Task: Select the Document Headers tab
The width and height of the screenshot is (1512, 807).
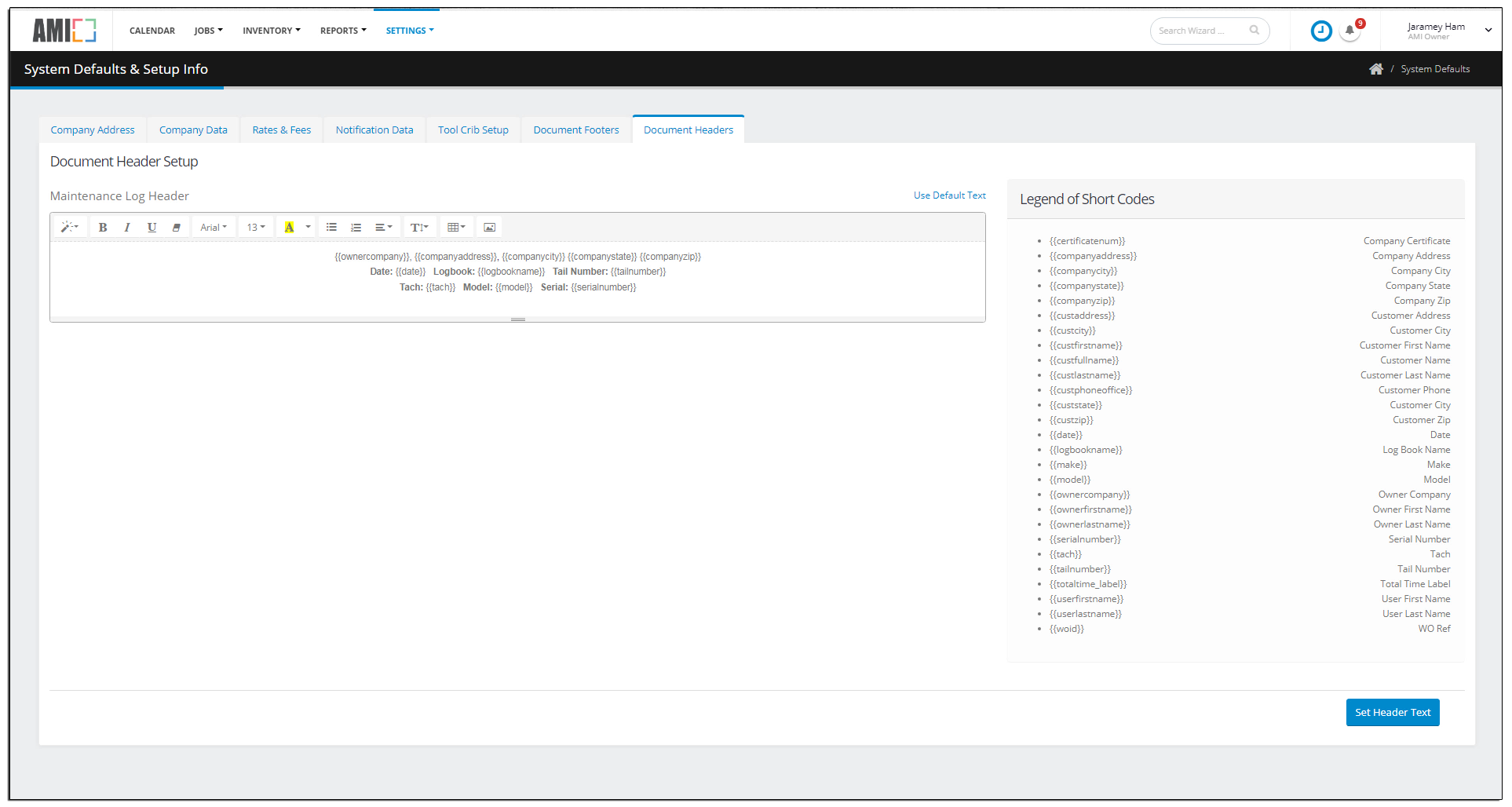Action: (x=688, y=130)
